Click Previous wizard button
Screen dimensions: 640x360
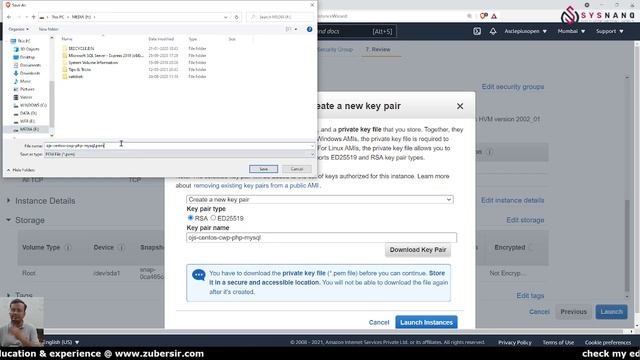tap(573, 312)
